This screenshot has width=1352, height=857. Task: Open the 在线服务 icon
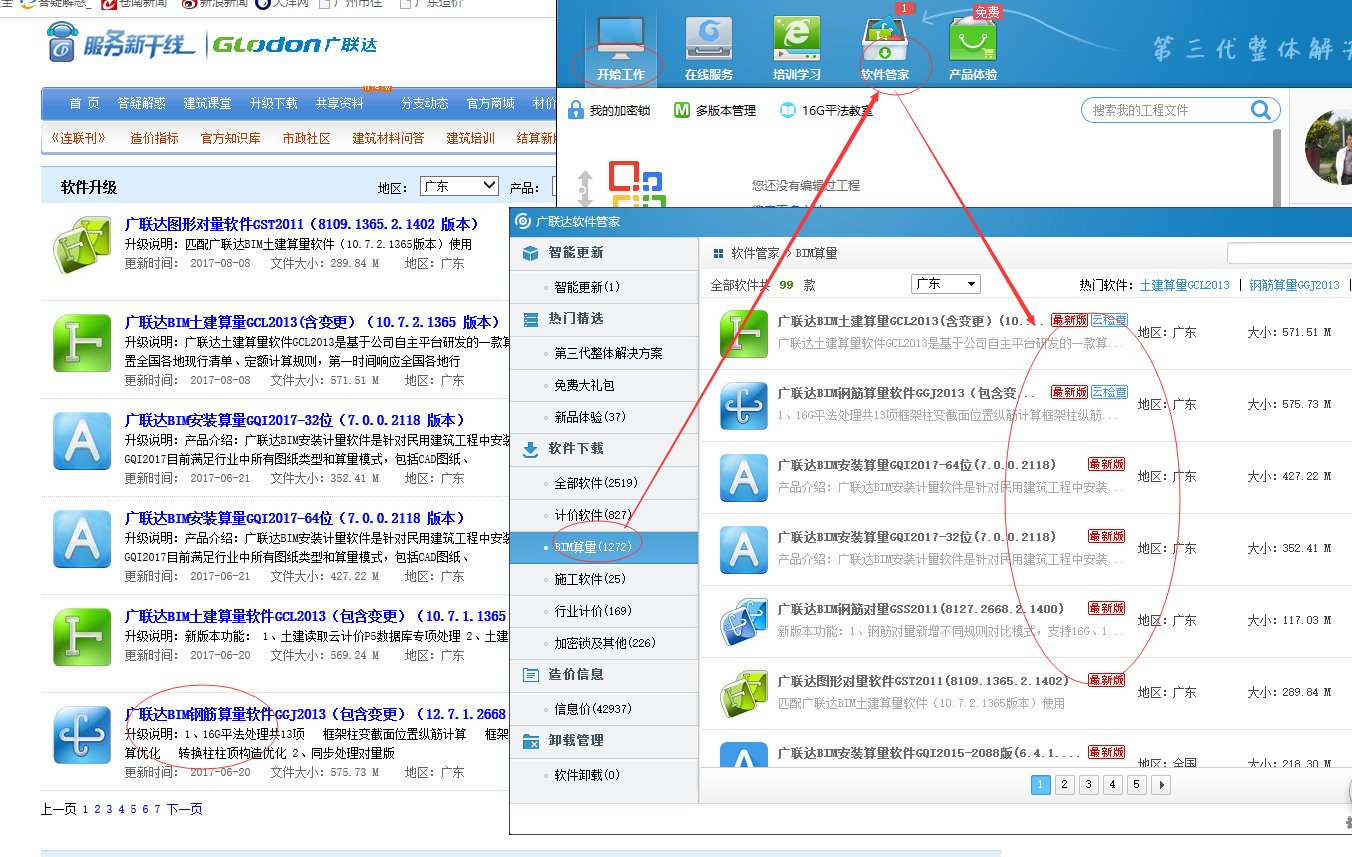tap(709, 41)
